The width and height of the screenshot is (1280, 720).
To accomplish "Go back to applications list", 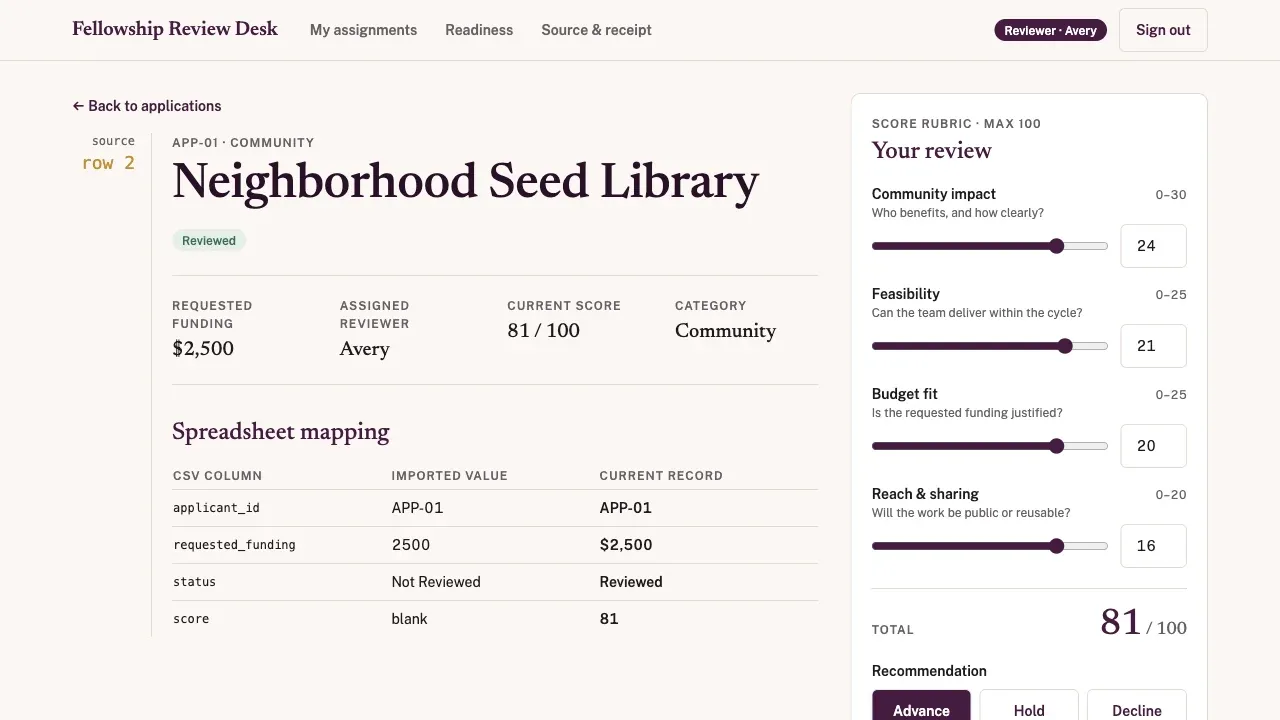I will point(147,106).
